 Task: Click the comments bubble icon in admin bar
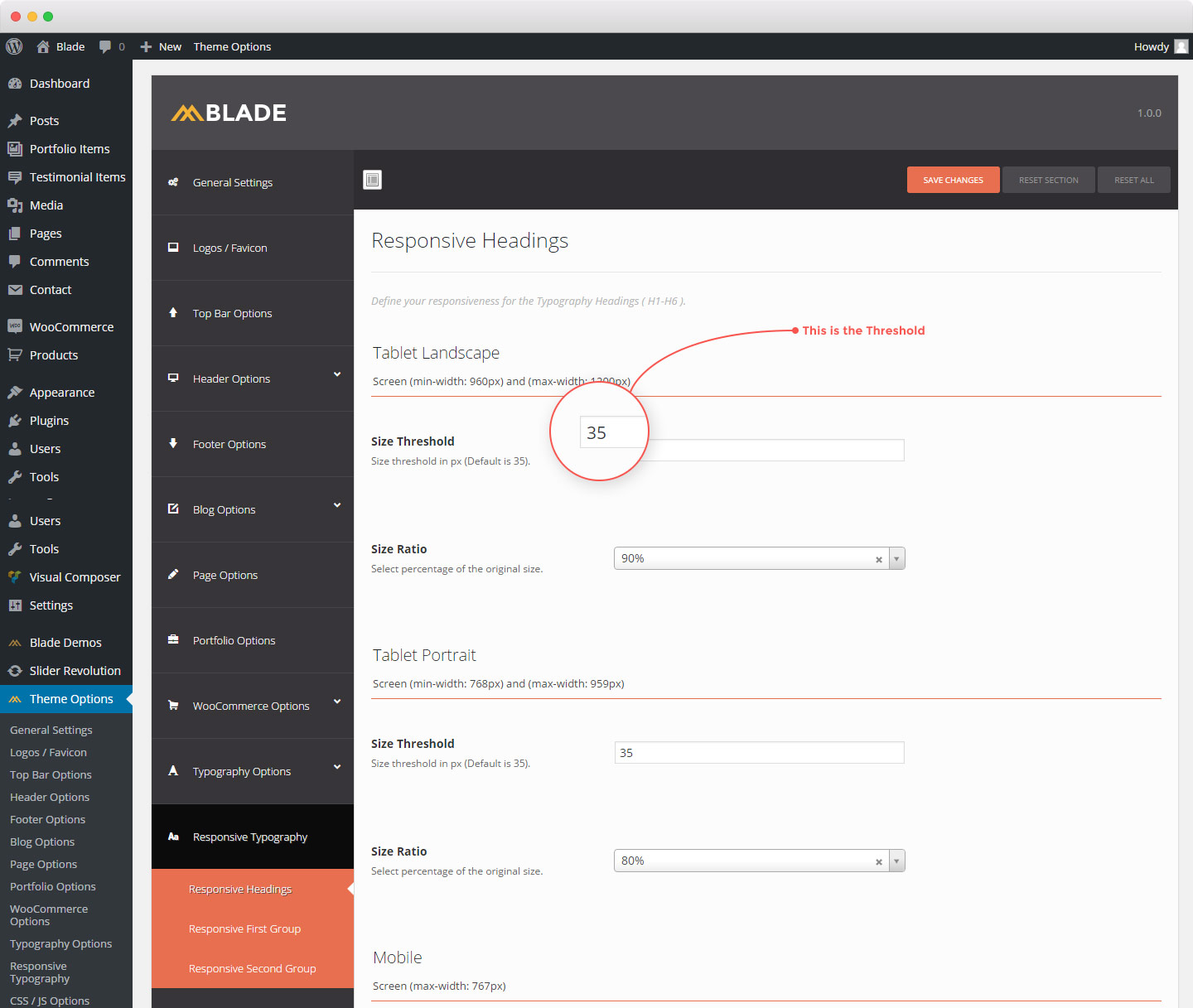(105, 46)
